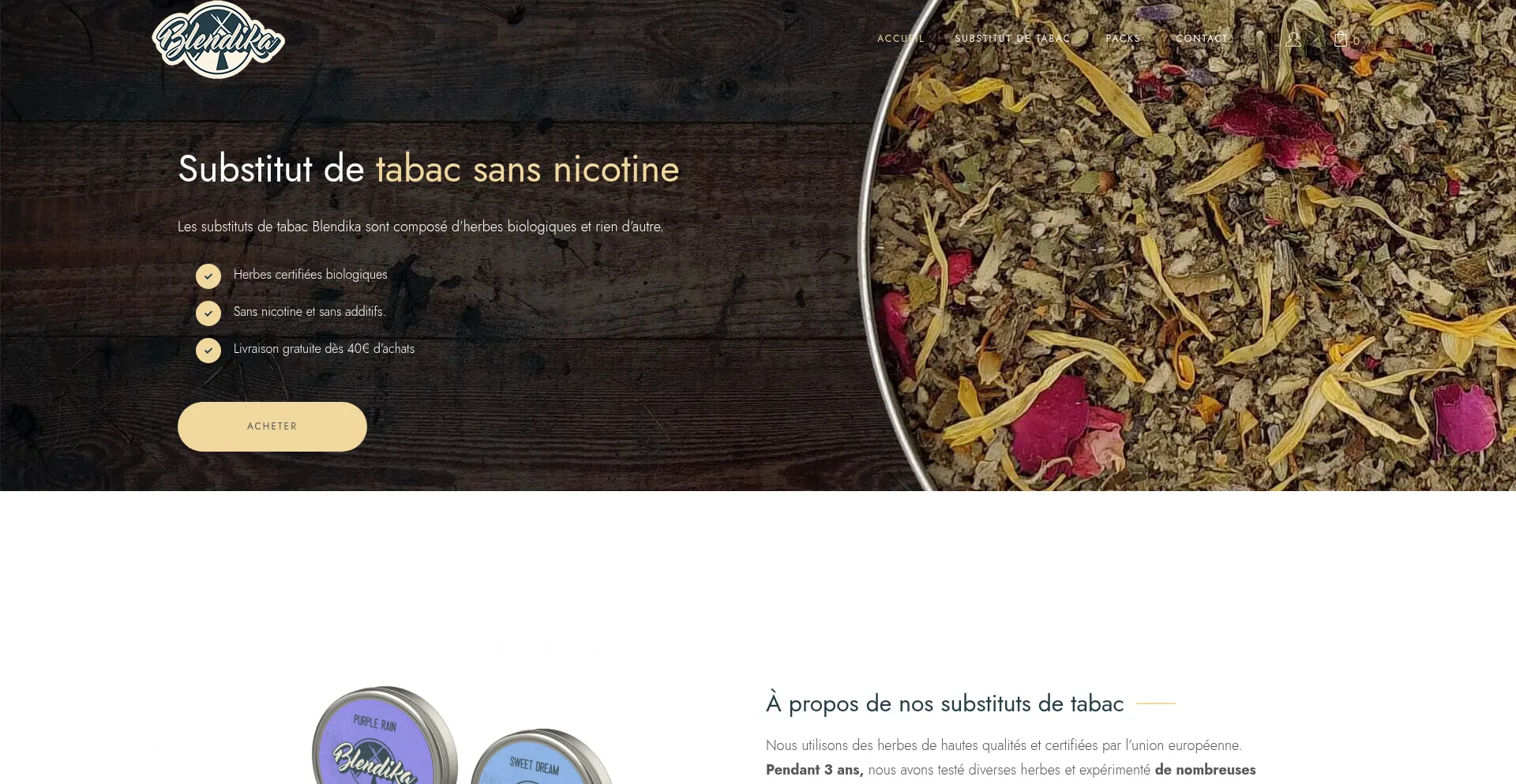Select the Packs menu item
The image size is (1516, 784).
[x=1123, y=39]
